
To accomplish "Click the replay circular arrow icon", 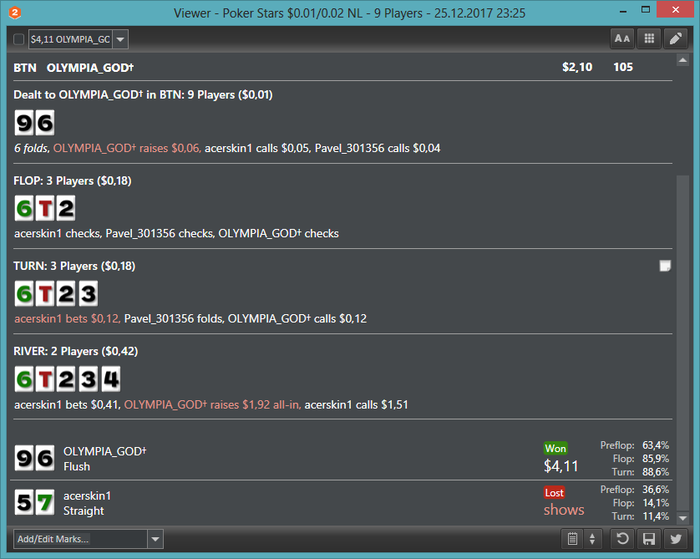I will click(622, 539).
